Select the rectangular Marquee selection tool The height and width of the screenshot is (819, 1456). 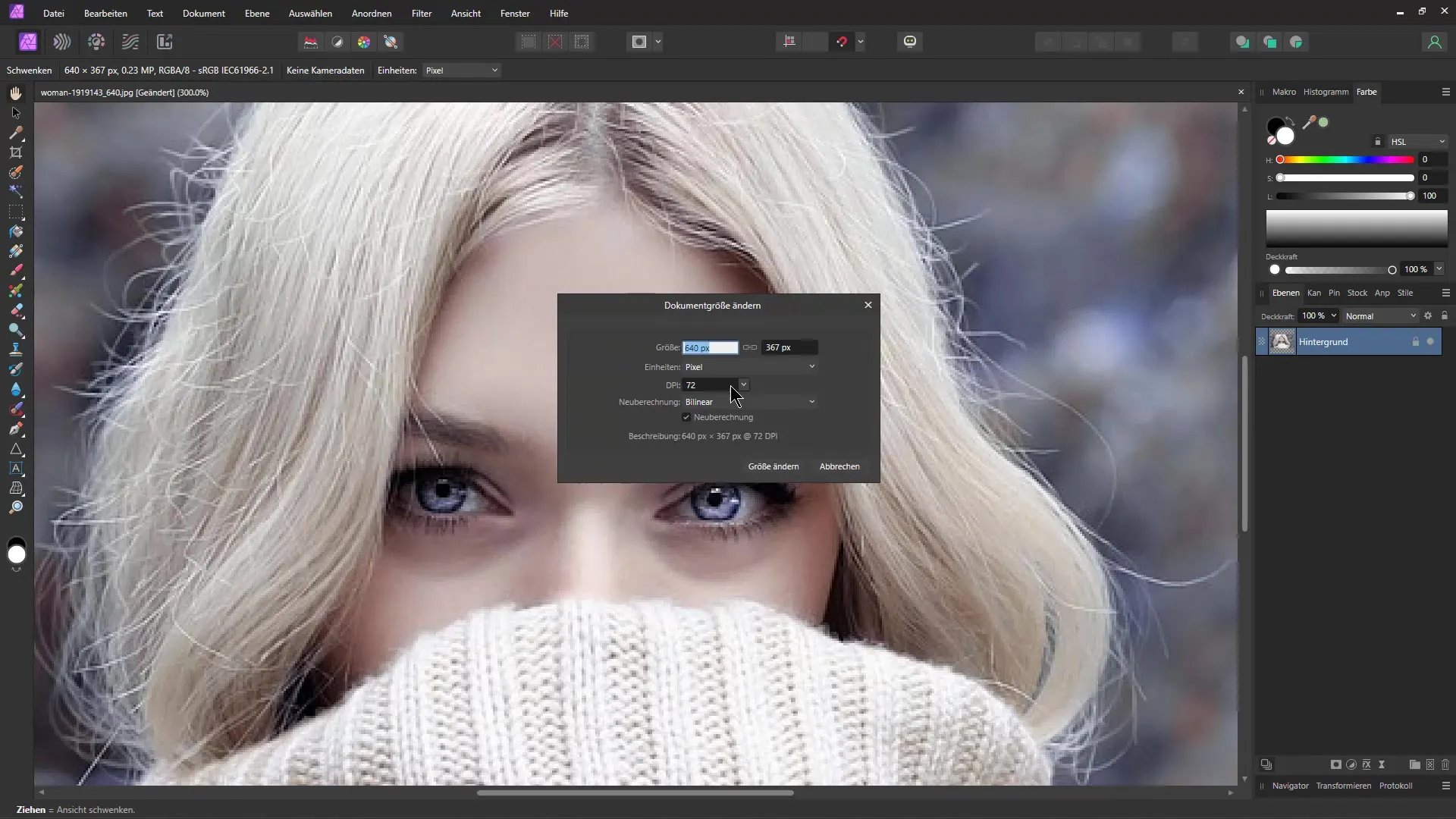16,212
